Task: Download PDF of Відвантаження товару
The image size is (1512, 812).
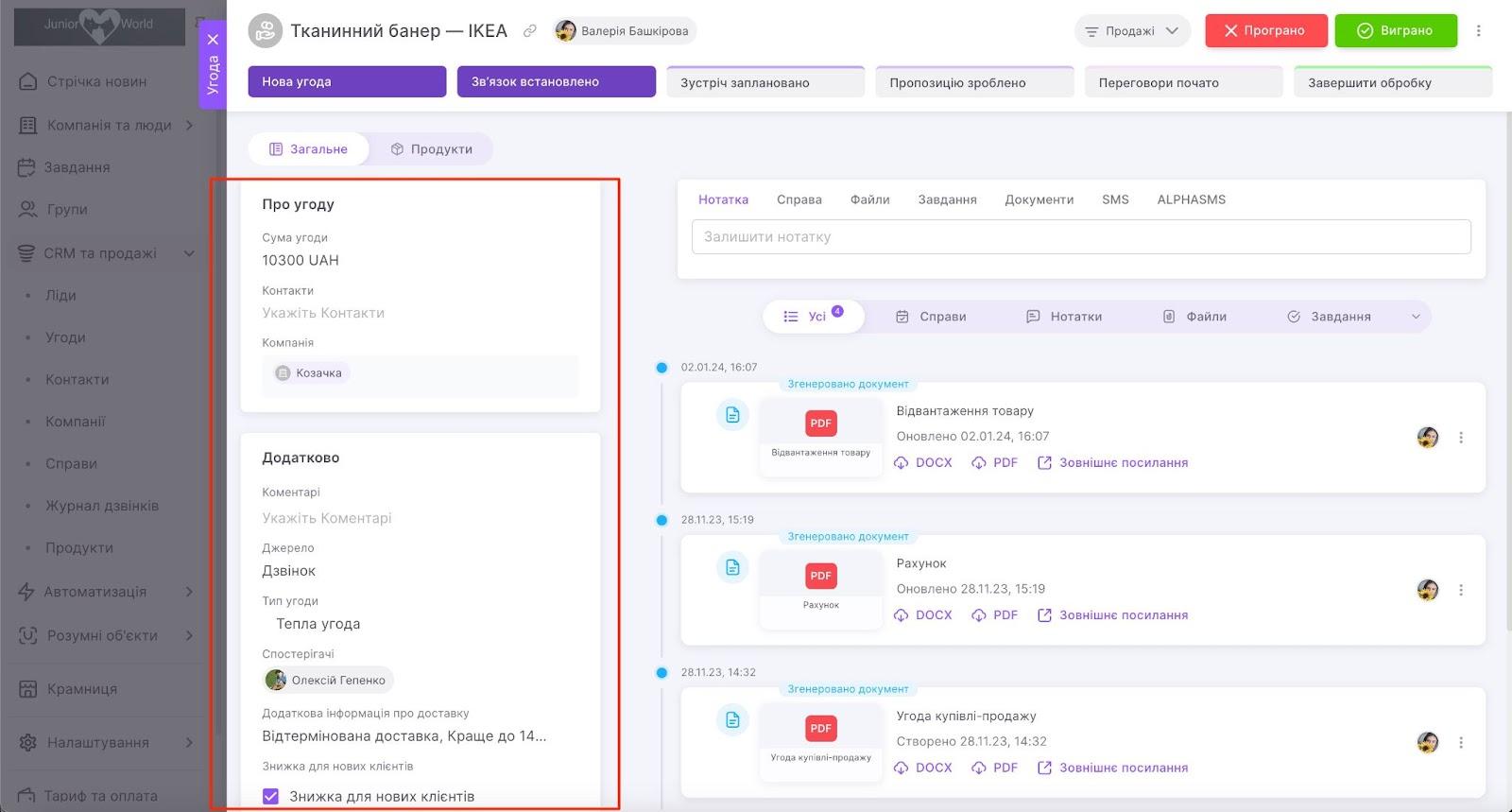Action: click(x=995, y=463)
